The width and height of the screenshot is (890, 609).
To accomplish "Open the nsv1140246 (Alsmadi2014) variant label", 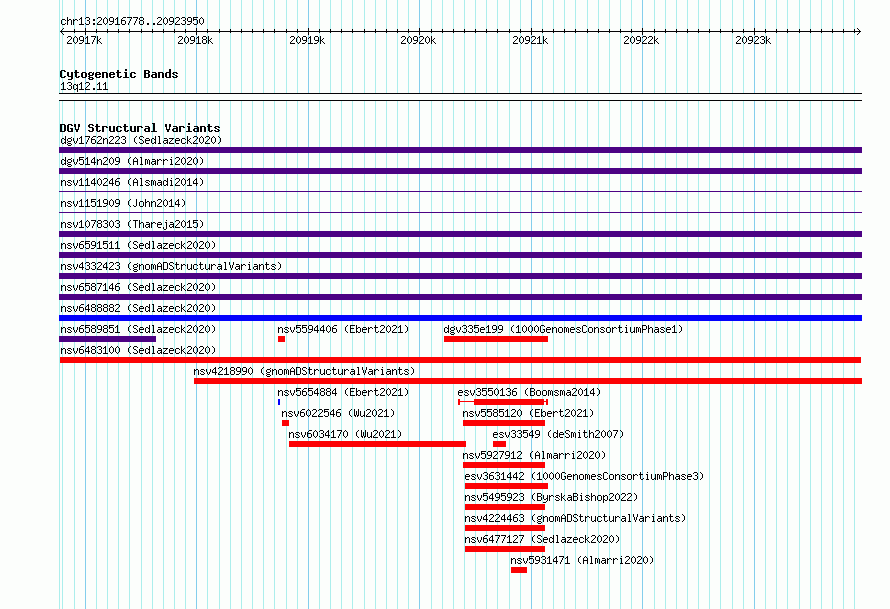I will pos(132,182).
